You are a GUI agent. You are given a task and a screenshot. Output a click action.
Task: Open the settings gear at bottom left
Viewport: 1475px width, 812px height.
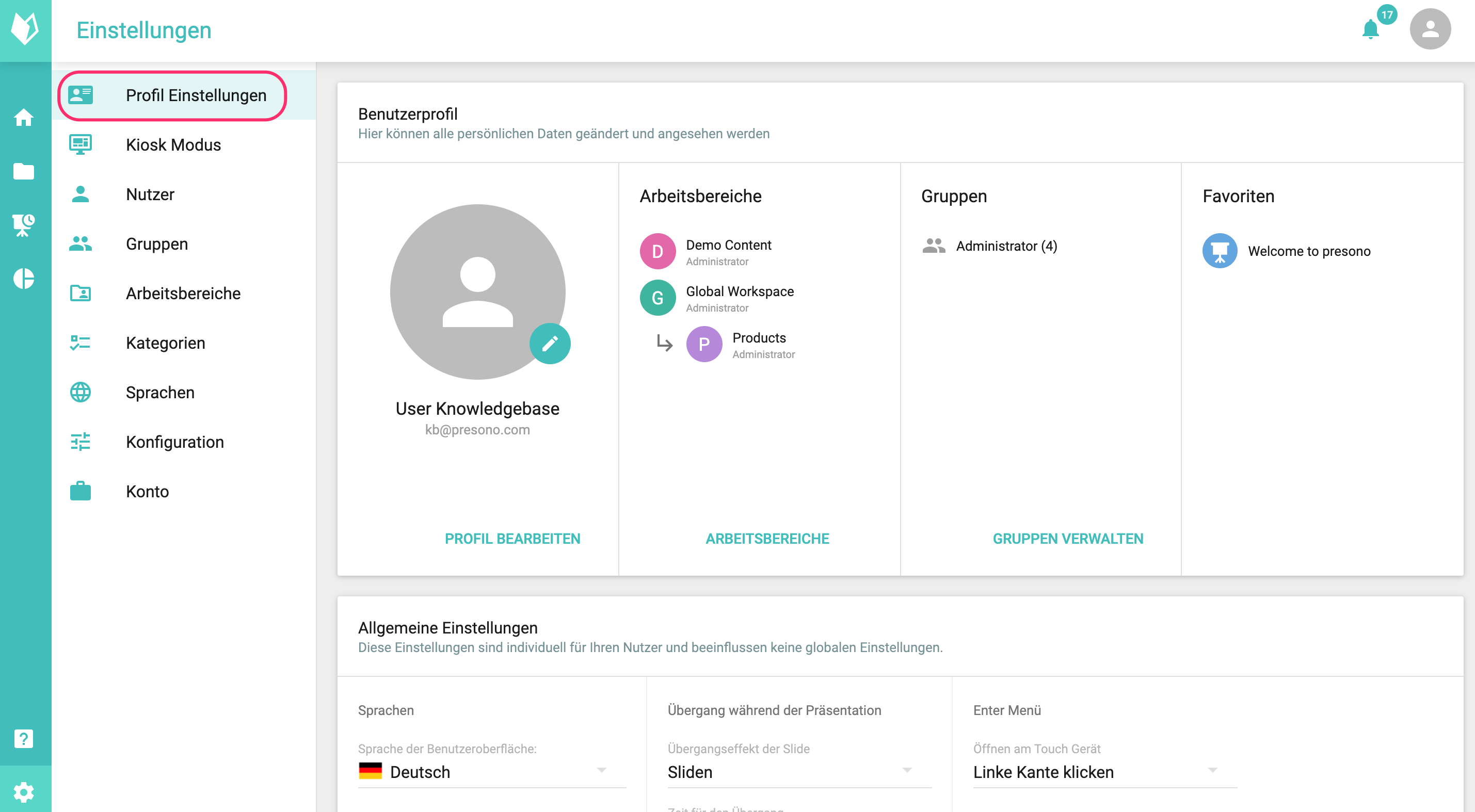coord(25,792)
